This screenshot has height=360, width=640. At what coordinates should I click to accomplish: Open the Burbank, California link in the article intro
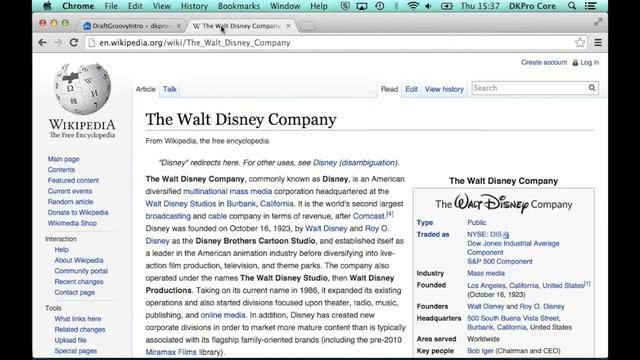point(260,204)
